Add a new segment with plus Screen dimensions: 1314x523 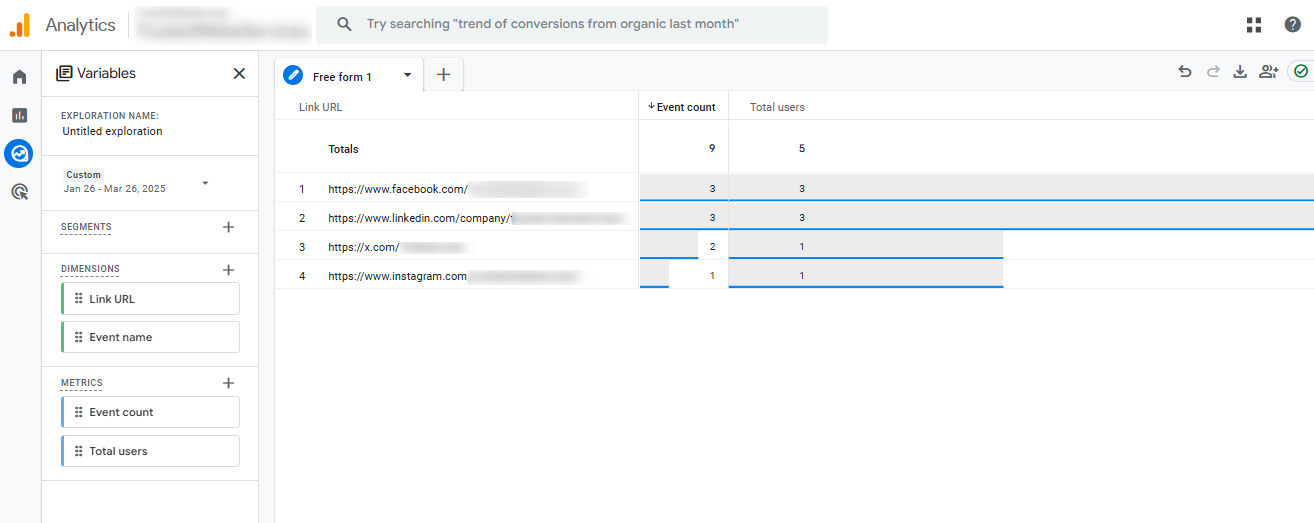(228, 227)
